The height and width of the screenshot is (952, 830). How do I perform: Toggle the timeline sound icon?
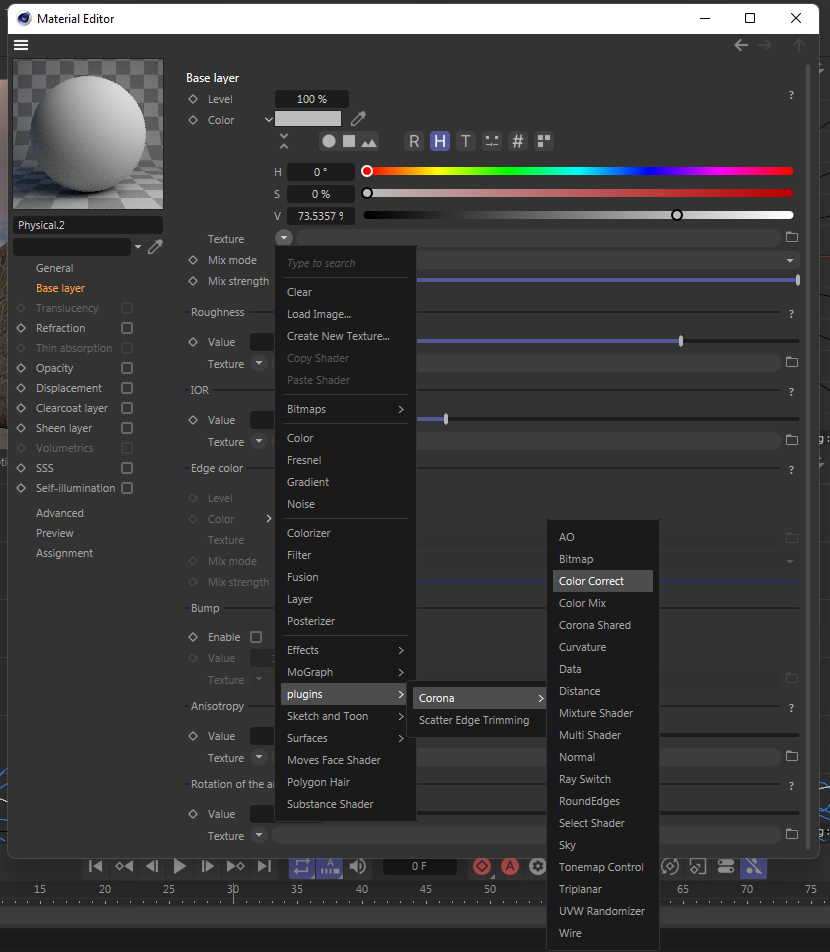[x=358, y=866]
